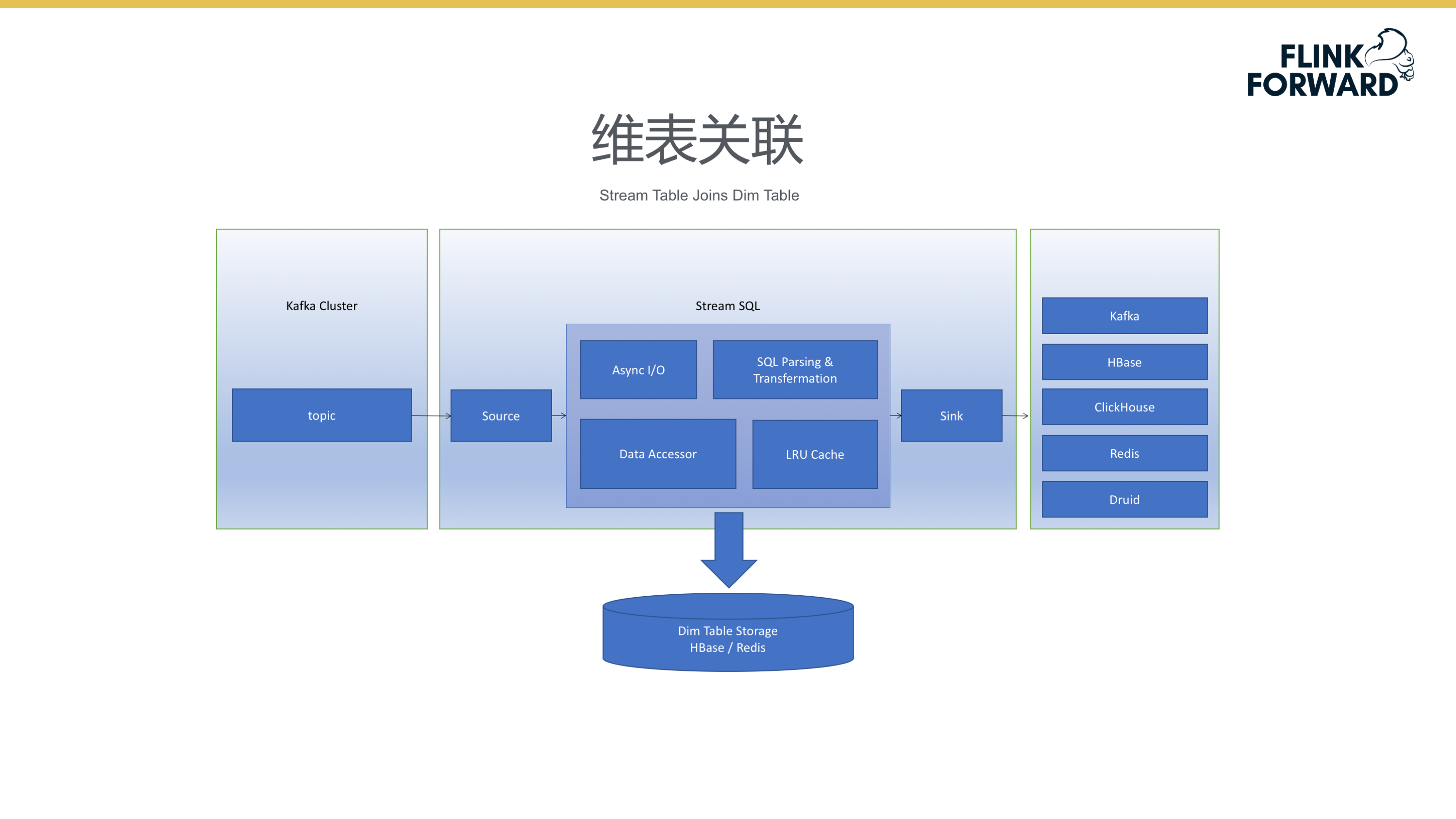
Task: Click the topic input field label
Action: click(x=321, y=415)
